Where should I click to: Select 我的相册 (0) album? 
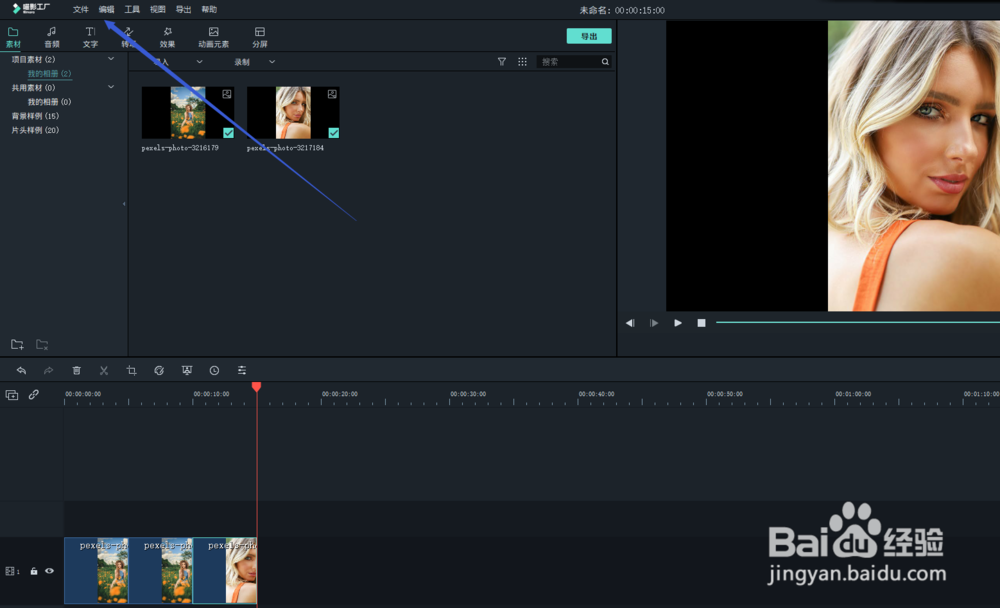coord(49,101)
